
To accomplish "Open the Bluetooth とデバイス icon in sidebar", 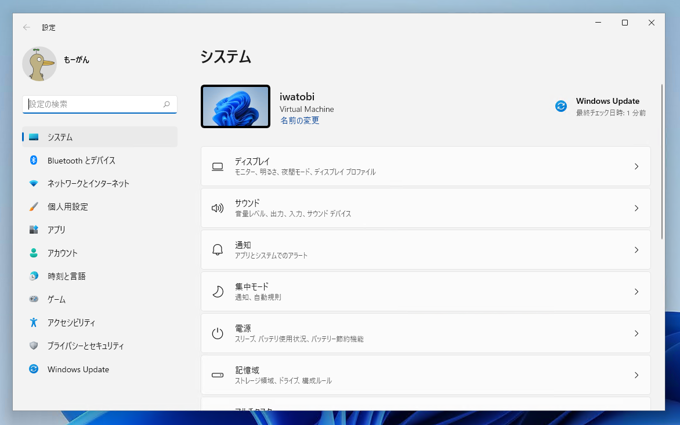I will (33, 160).
